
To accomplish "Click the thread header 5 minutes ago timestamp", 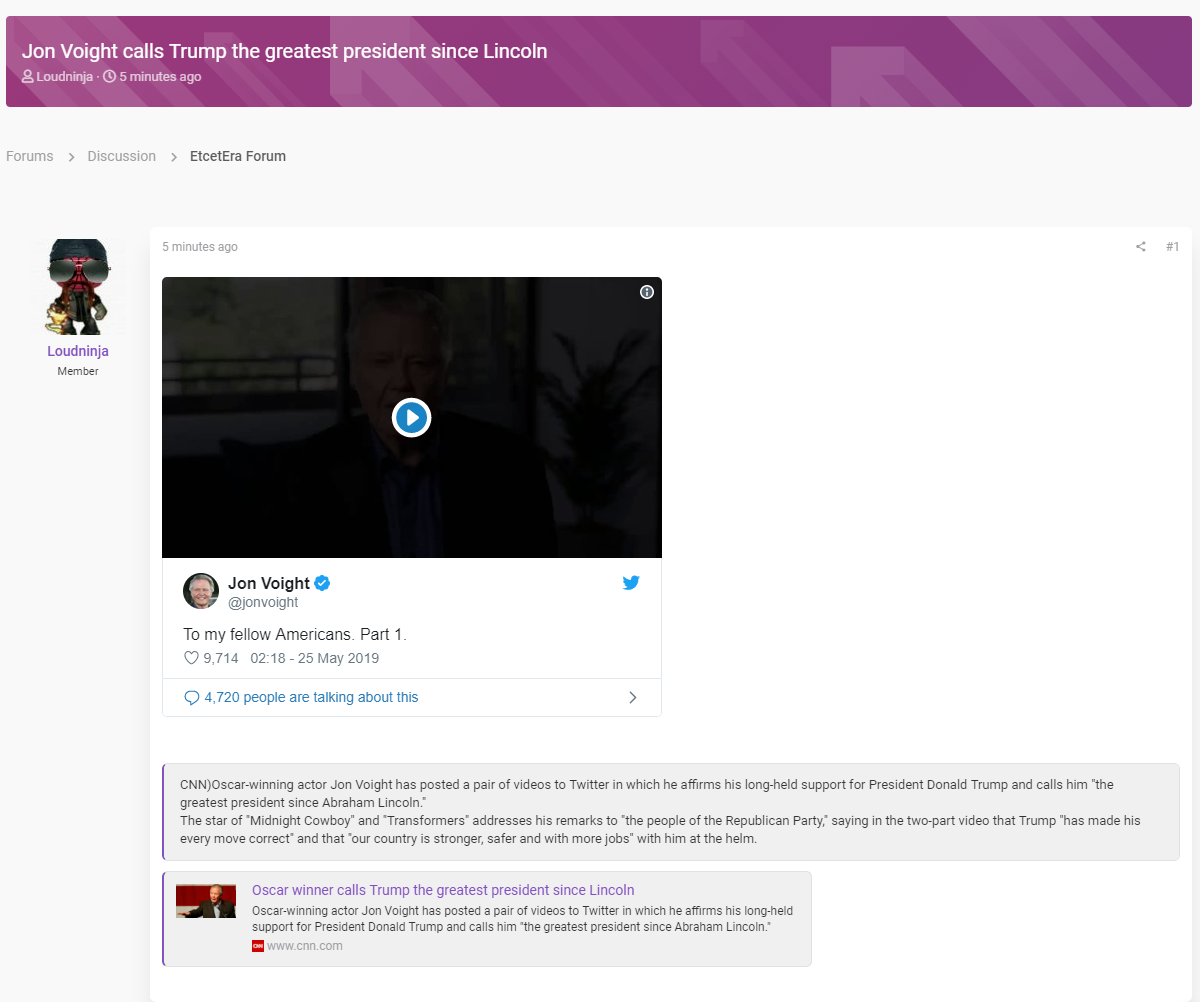I will click(x=160, y=77).
